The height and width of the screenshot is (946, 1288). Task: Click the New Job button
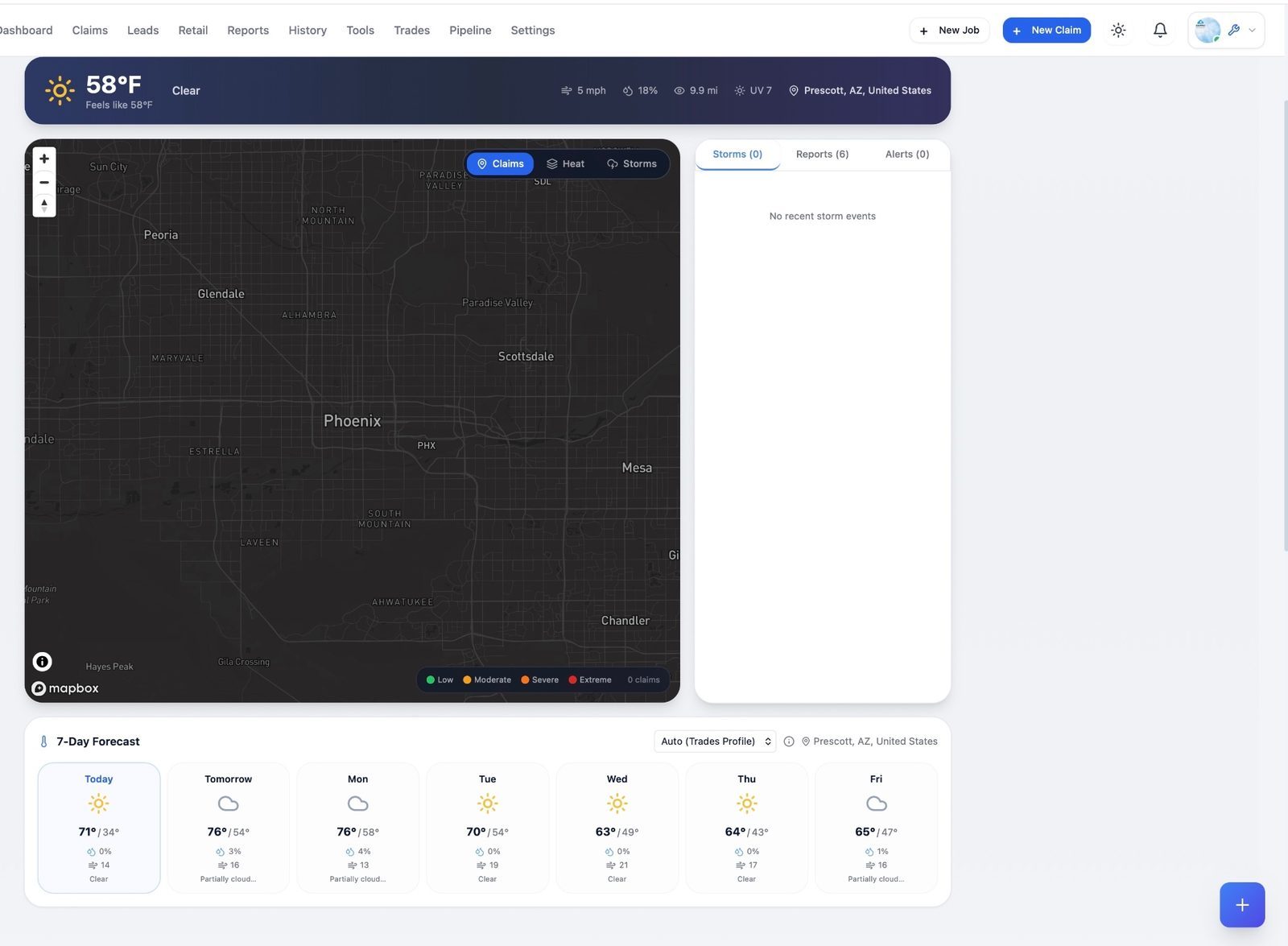point(949,31)
